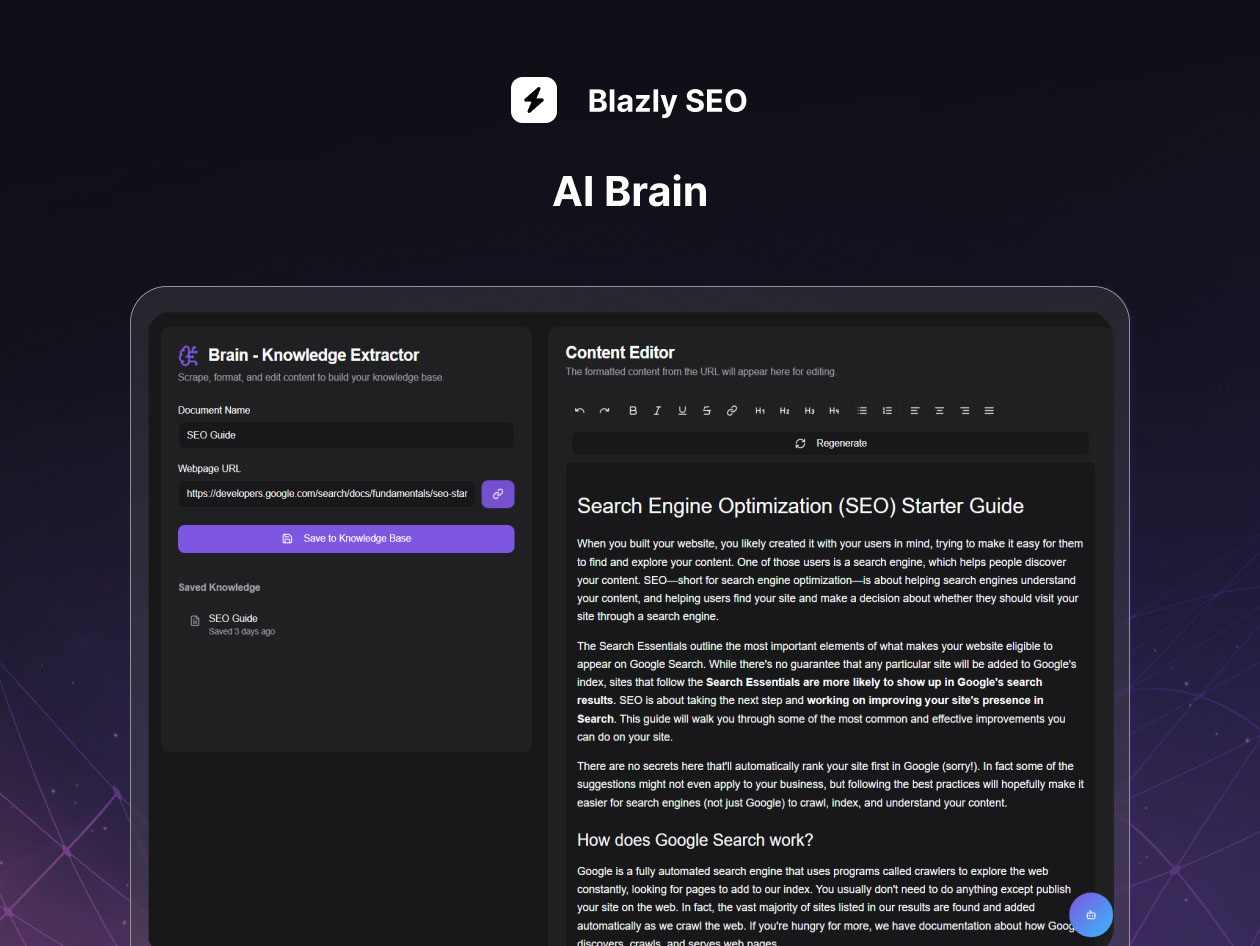
Task: Insert a hyperlink using the link icon
Action: click(732, 410)
